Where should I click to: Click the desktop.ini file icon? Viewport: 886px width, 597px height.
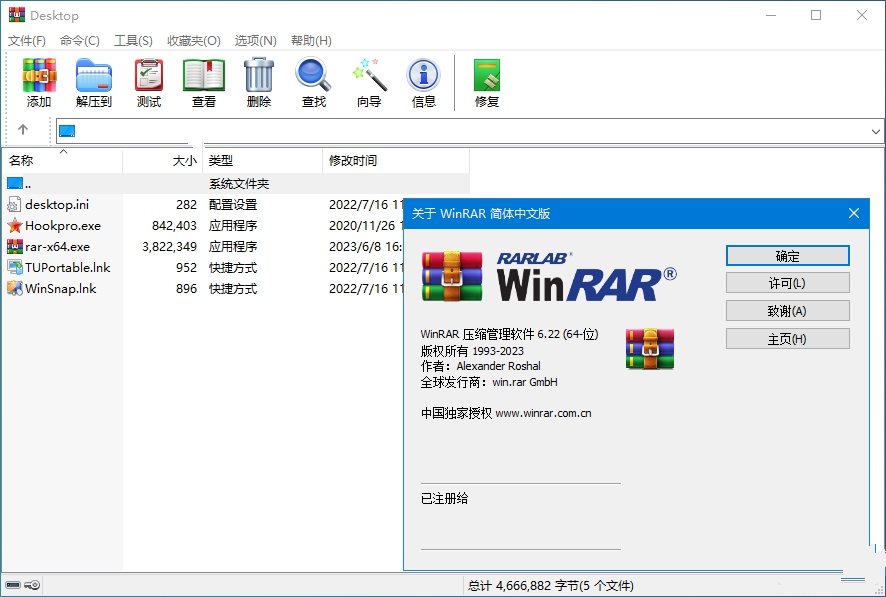tap(15, 204)
